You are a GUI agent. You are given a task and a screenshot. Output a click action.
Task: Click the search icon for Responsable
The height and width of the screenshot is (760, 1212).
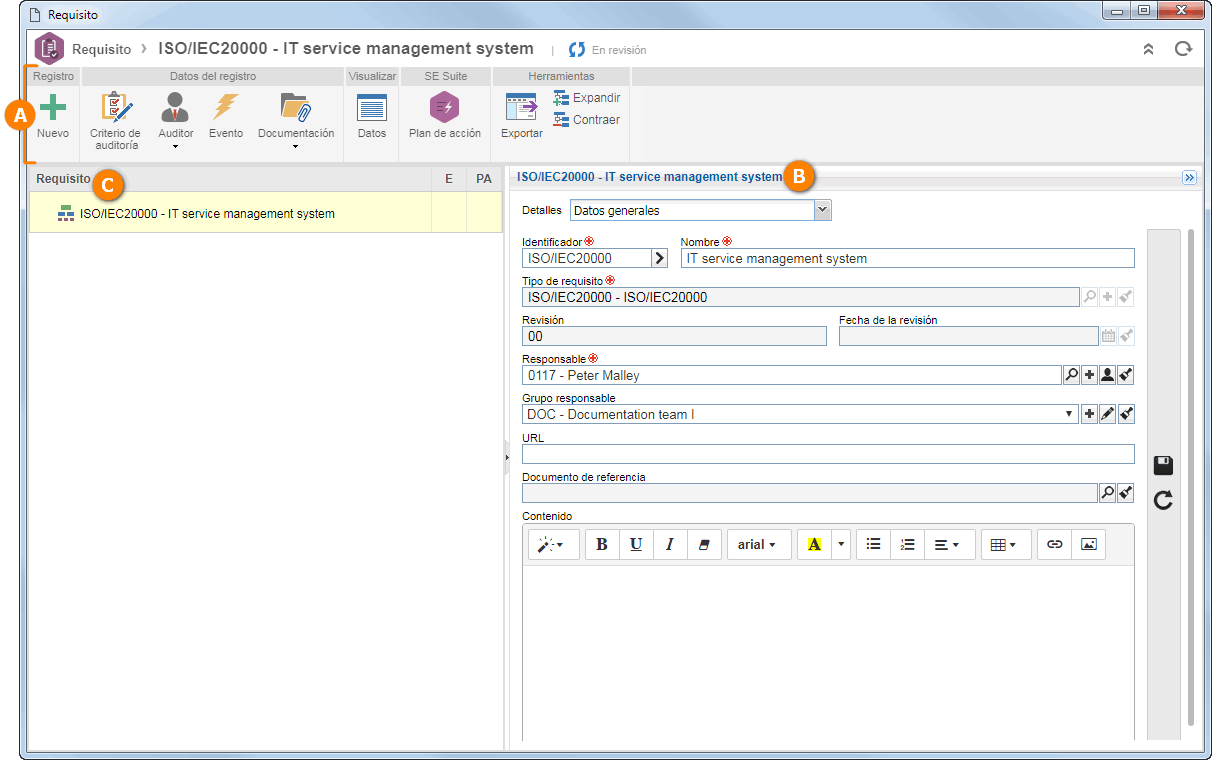[x=1072, y=375]
